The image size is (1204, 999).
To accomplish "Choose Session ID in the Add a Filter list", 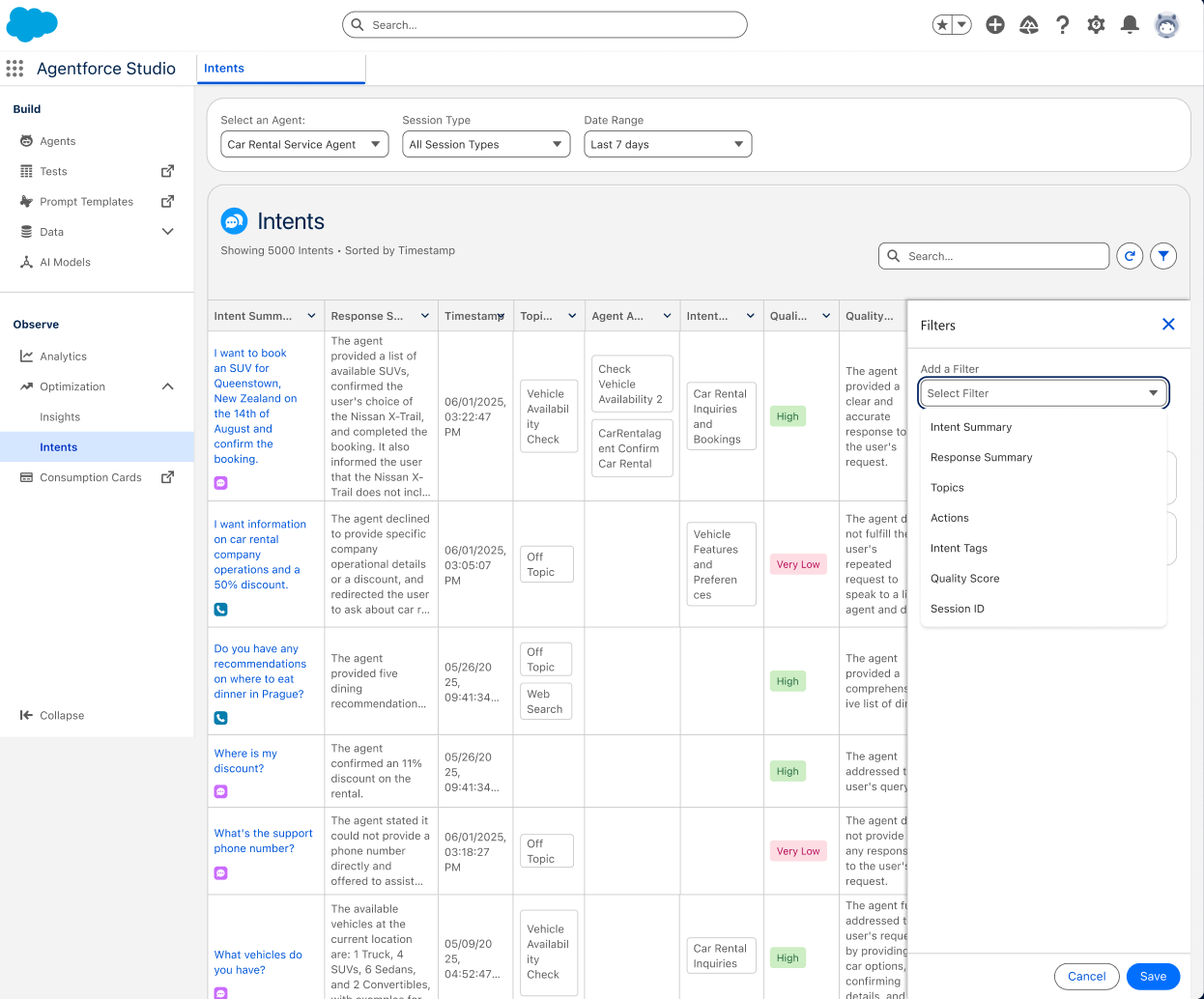I will point(958,609).
